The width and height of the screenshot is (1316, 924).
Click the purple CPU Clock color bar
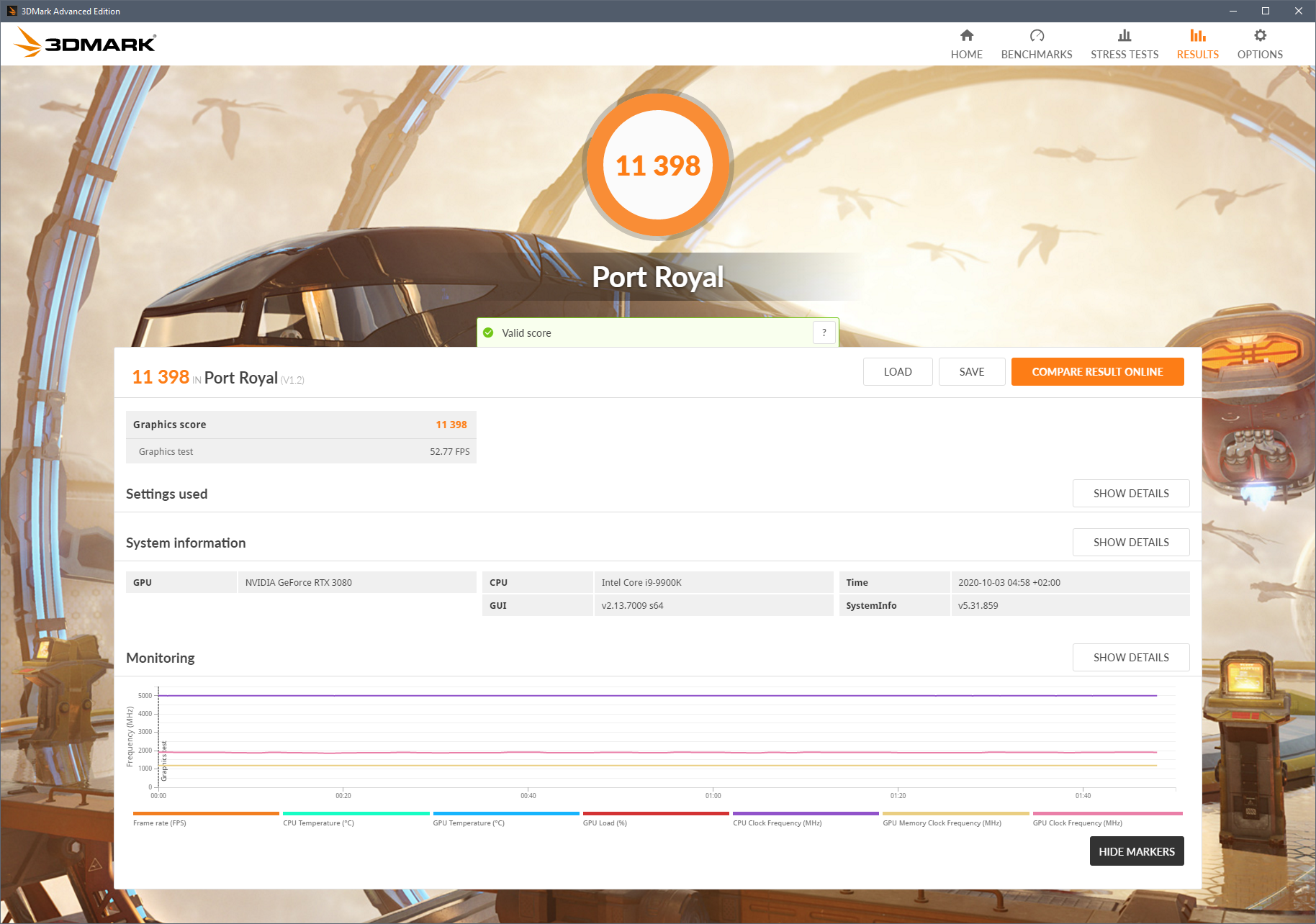(x=806, y=814)
